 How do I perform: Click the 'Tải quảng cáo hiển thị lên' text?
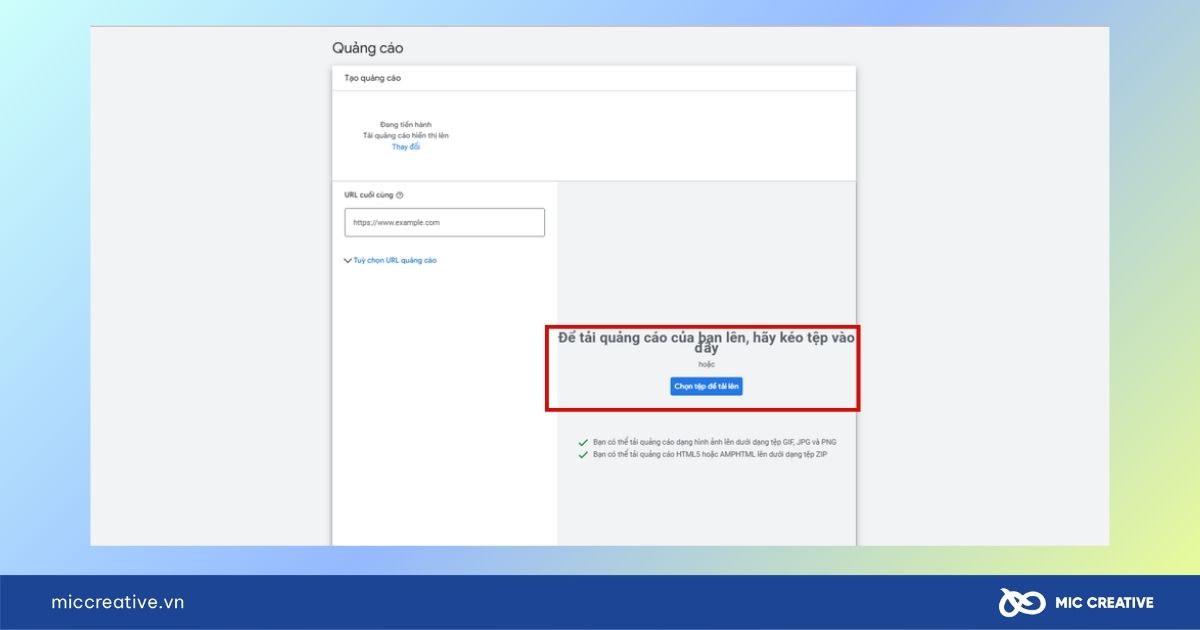pos(406,135)
